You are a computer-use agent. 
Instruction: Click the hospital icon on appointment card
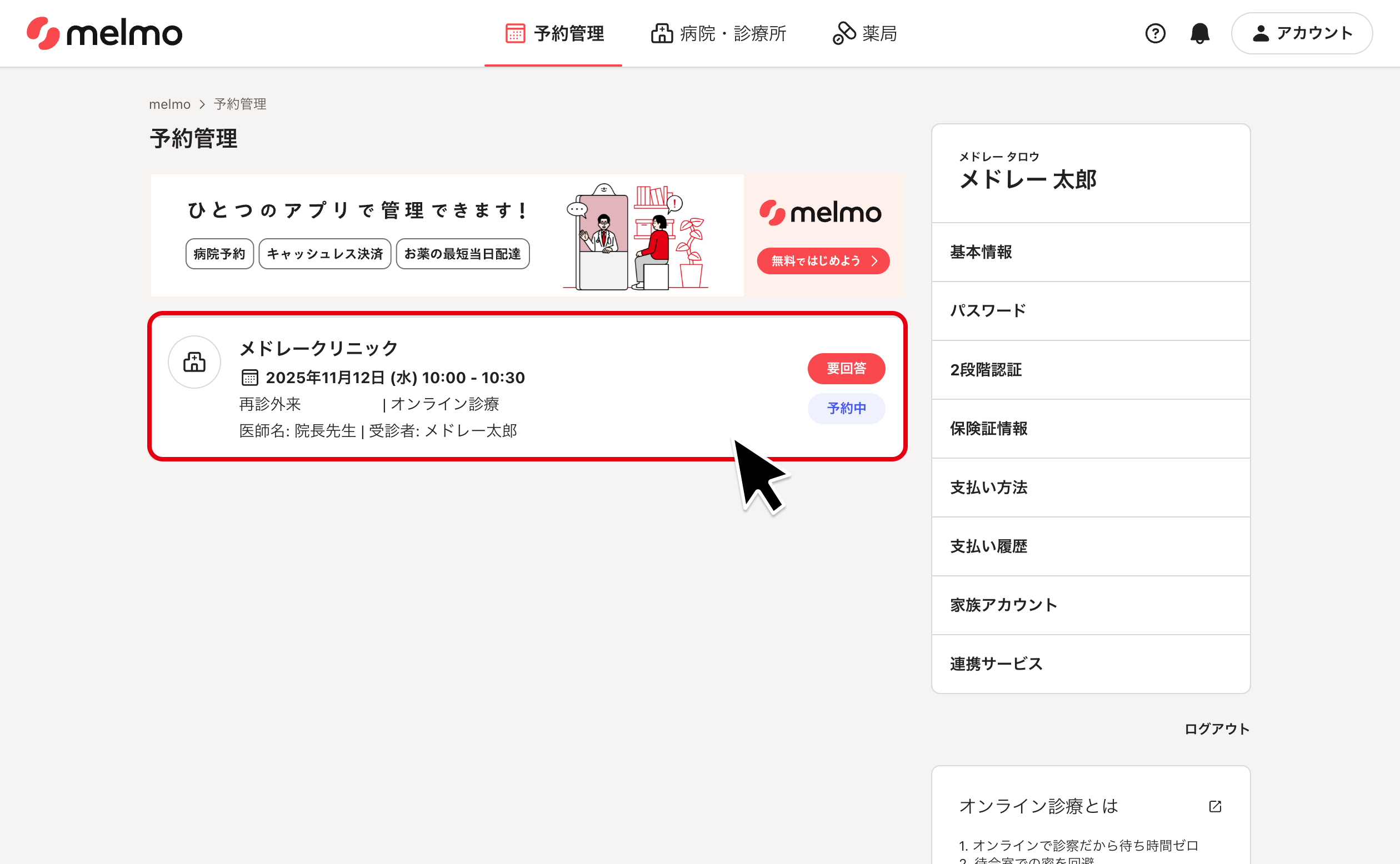194,361
